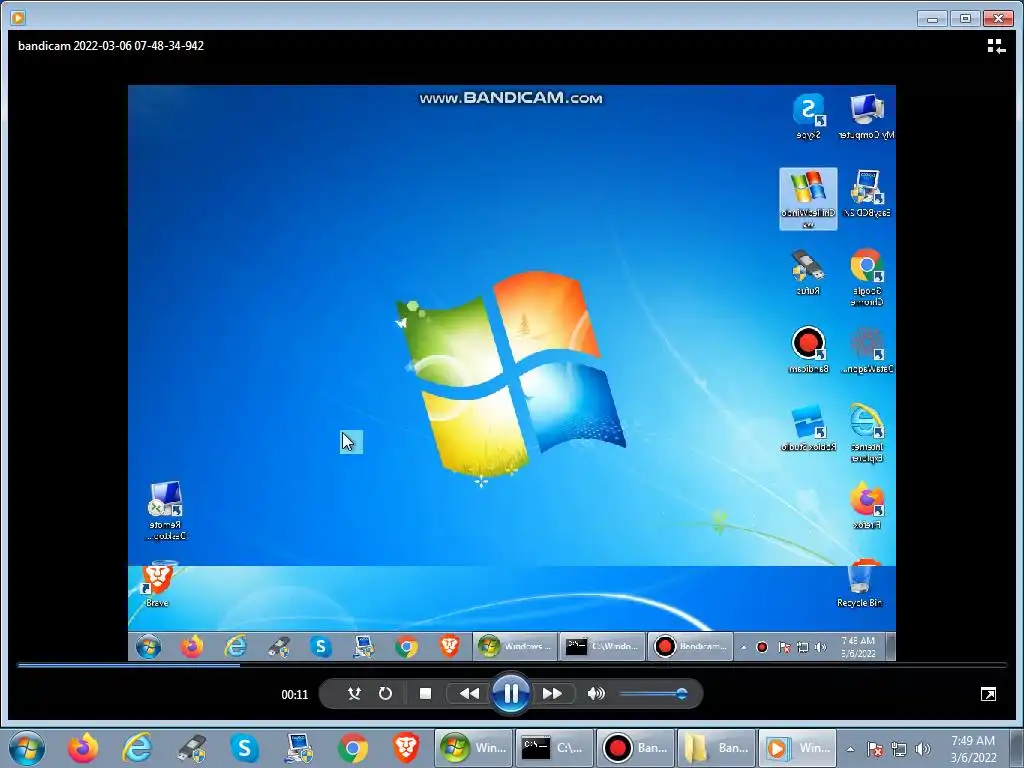Image resolution: width=1024 pixels, height=768 pixels.
Task: Click the video seek bar
Action: coord(512,665)
